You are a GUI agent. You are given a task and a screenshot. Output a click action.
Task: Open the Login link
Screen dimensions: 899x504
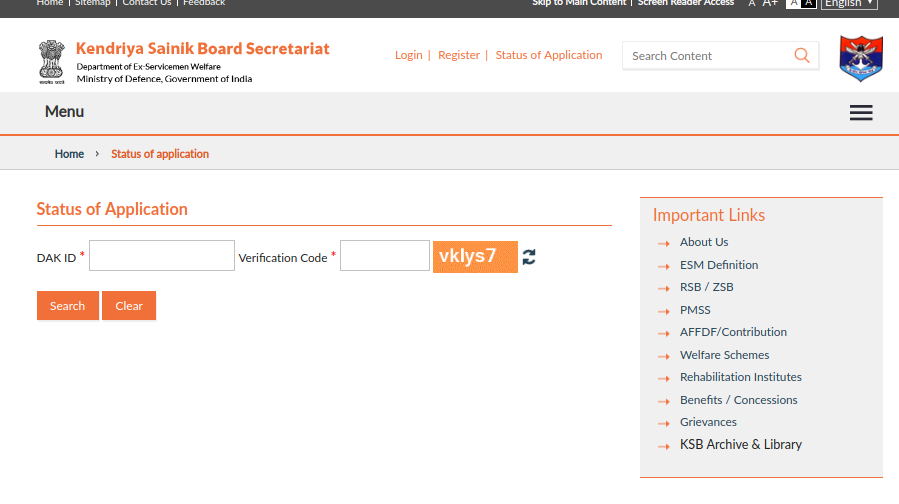408,55
